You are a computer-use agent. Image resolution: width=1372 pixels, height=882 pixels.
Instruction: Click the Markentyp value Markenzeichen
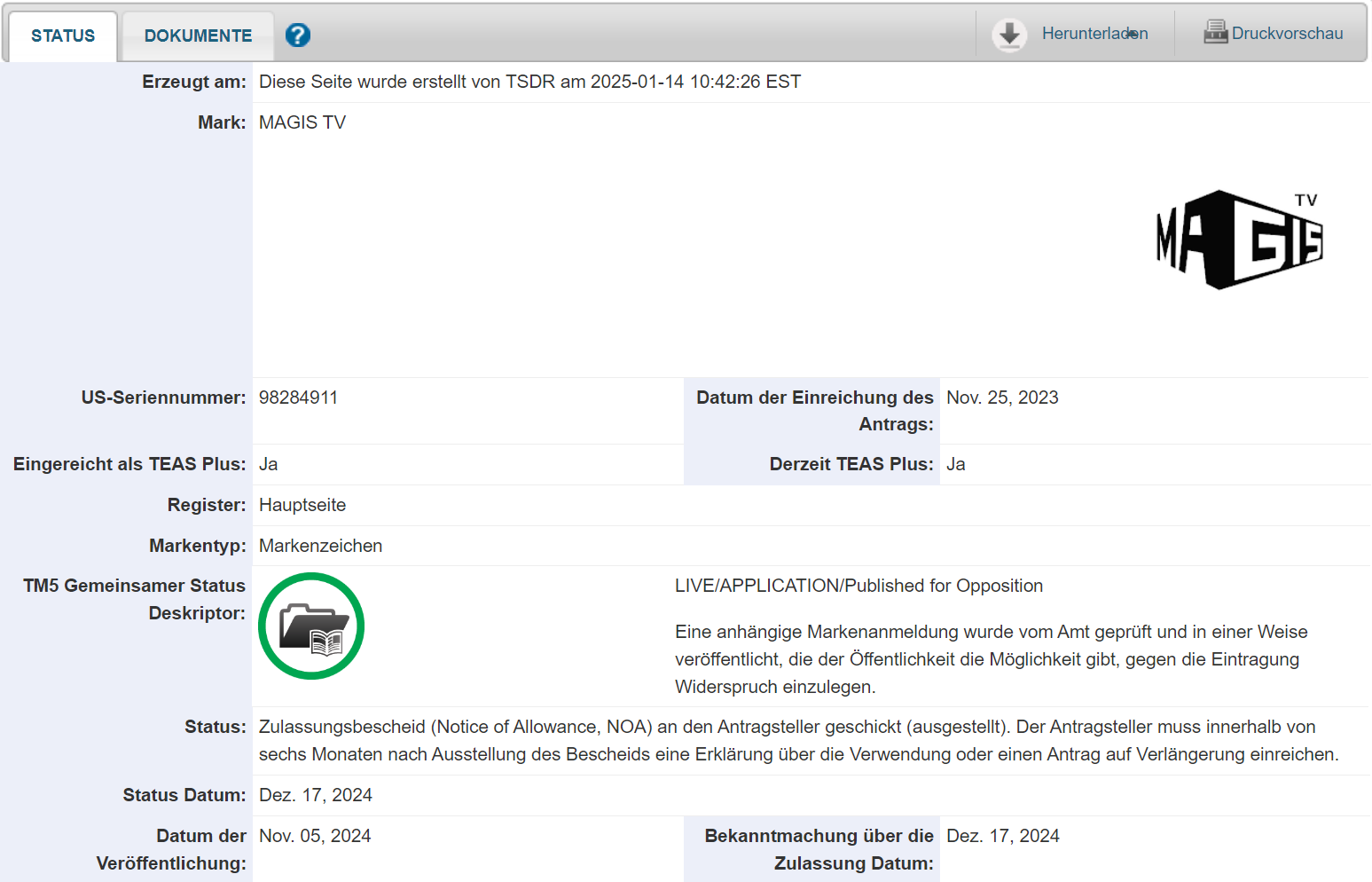pos(320,546)
